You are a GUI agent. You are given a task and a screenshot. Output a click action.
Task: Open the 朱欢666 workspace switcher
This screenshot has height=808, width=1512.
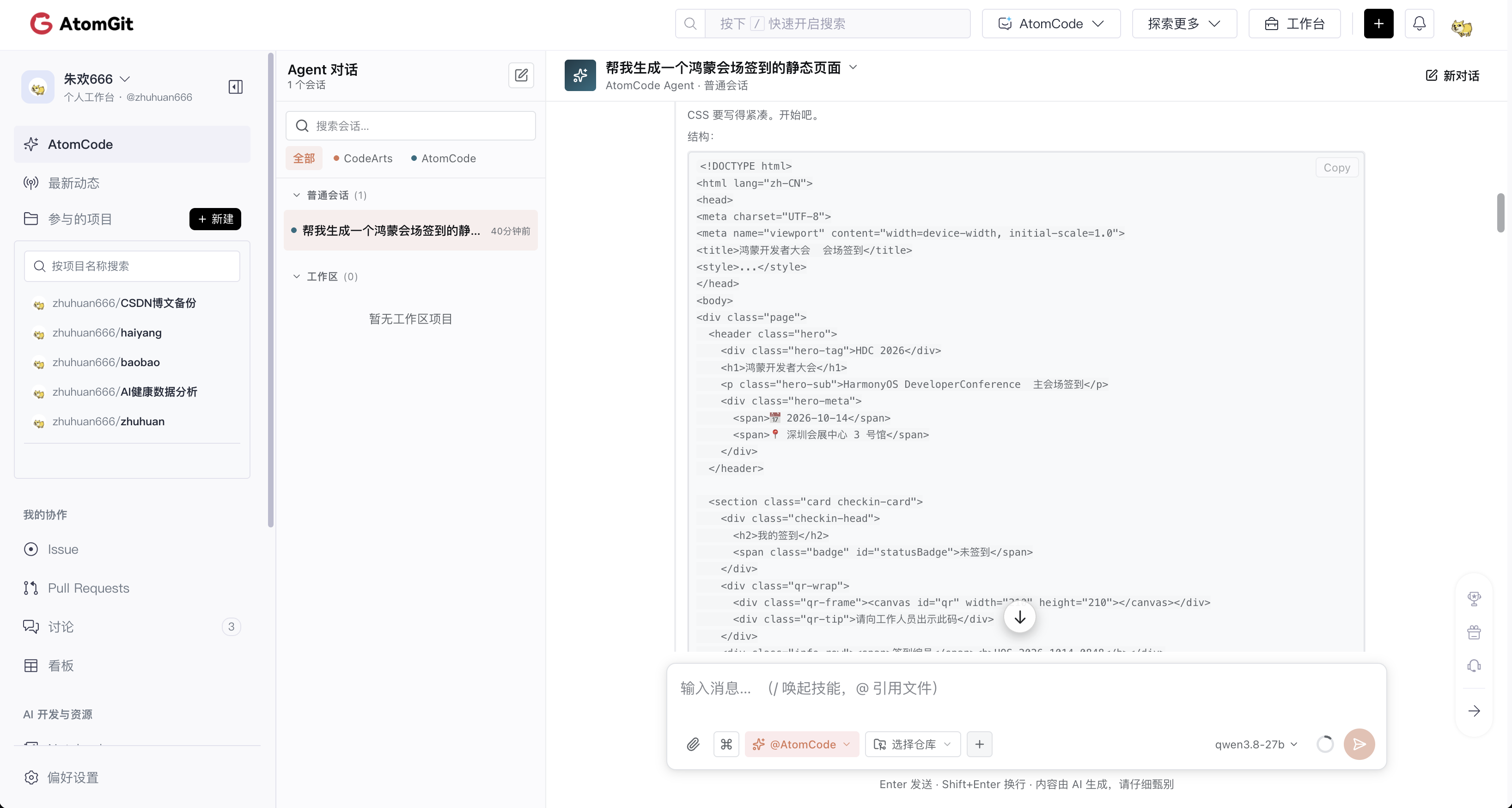[x=97, y=79]
